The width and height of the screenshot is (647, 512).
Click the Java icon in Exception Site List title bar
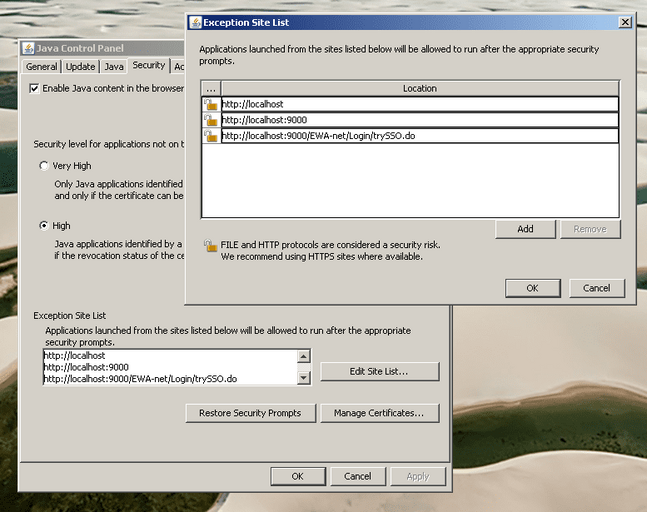click(x=195, y=23)
